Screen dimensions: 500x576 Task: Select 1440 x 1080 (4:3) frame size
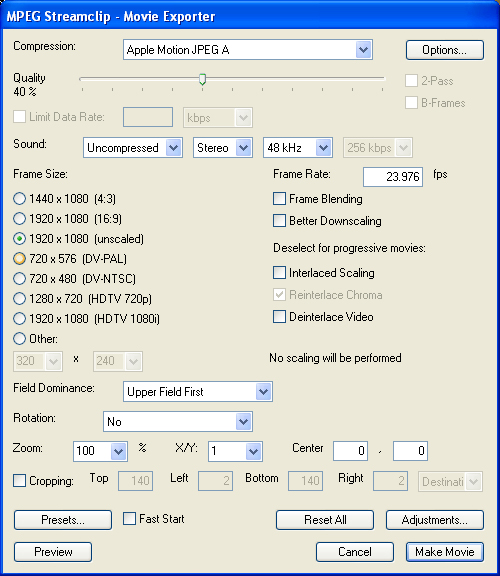tap(19, 199)
